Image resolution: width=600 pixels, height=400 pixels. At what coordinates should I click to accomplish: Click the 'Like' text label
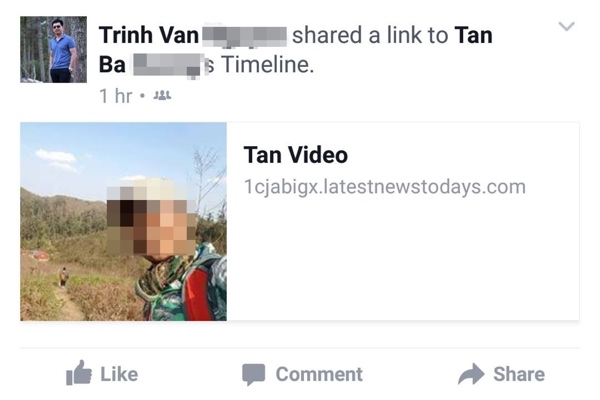(x=119, y=374)
